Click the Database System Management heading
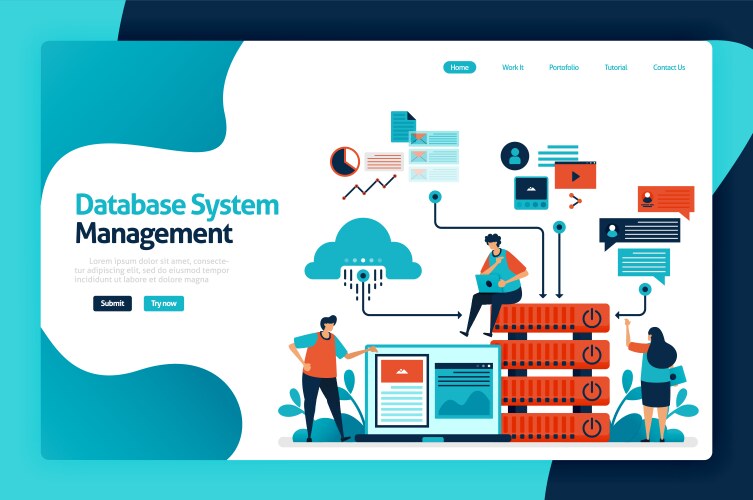This screenshot has height=500, width=753. pyautogui.click(x=175, y=219)
